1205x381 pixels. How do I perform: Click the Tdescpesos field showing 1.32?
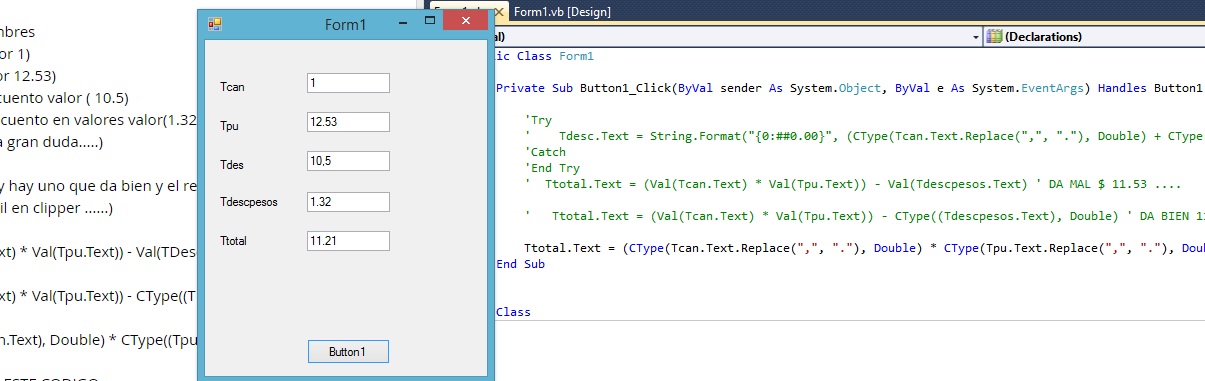pyautogui.click(x=348, y=202)
